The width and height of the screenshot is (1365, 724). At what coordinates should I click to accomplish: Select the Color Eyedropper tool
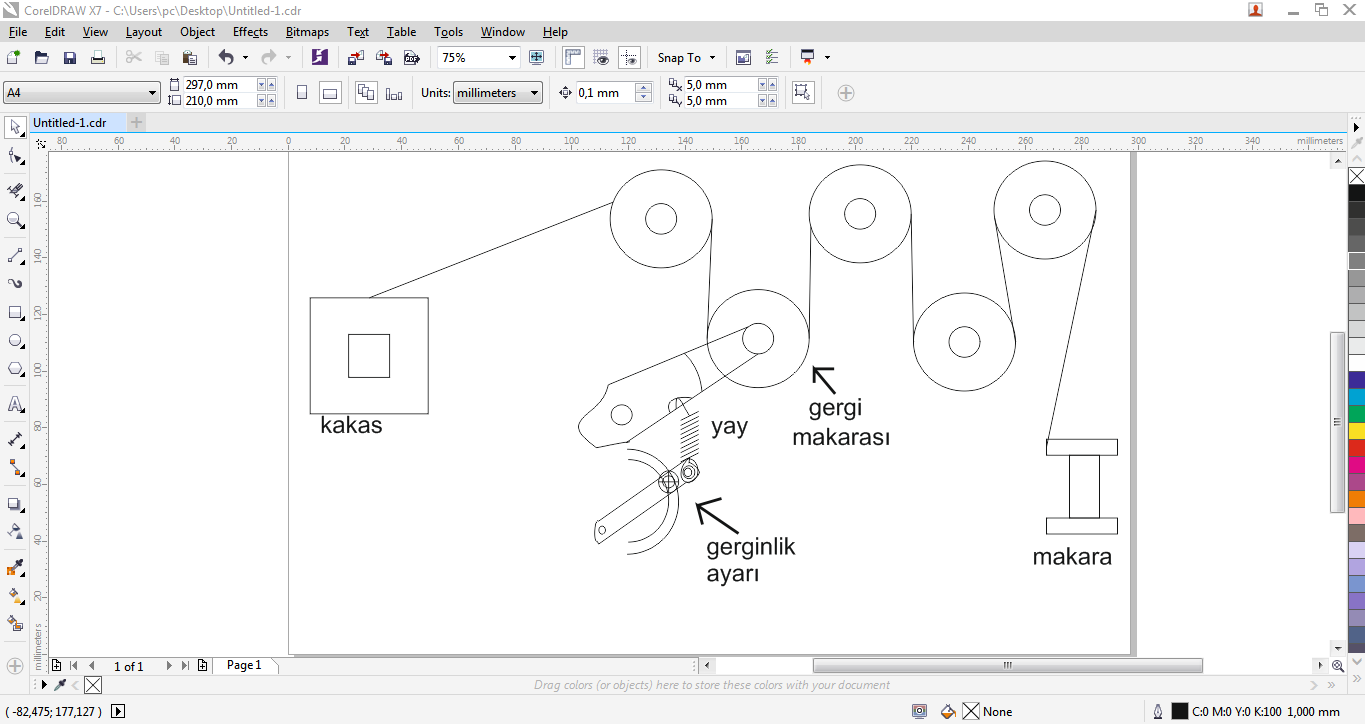click(15, 569)
